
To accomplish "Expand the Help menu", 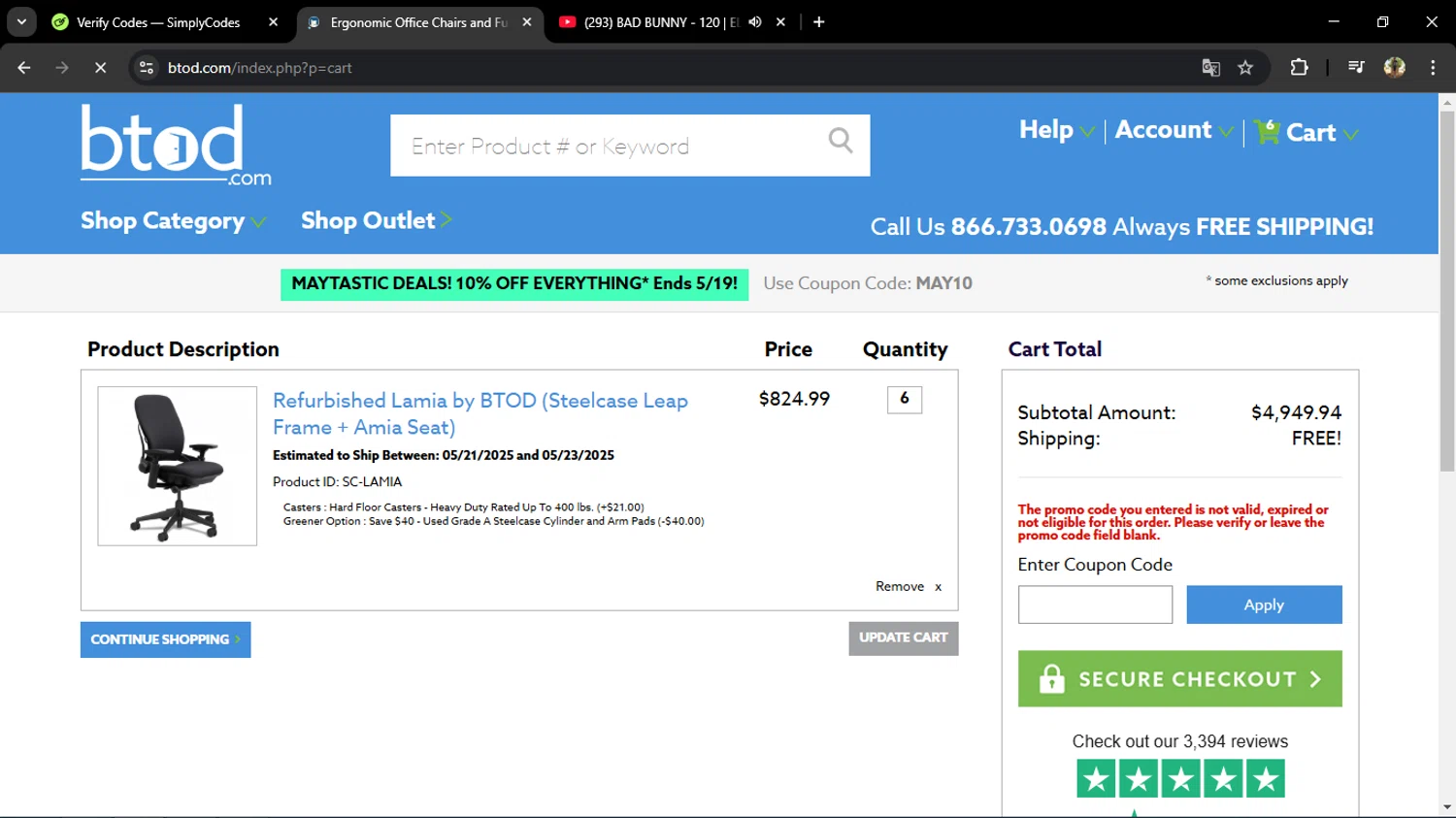I will 1056,130.
